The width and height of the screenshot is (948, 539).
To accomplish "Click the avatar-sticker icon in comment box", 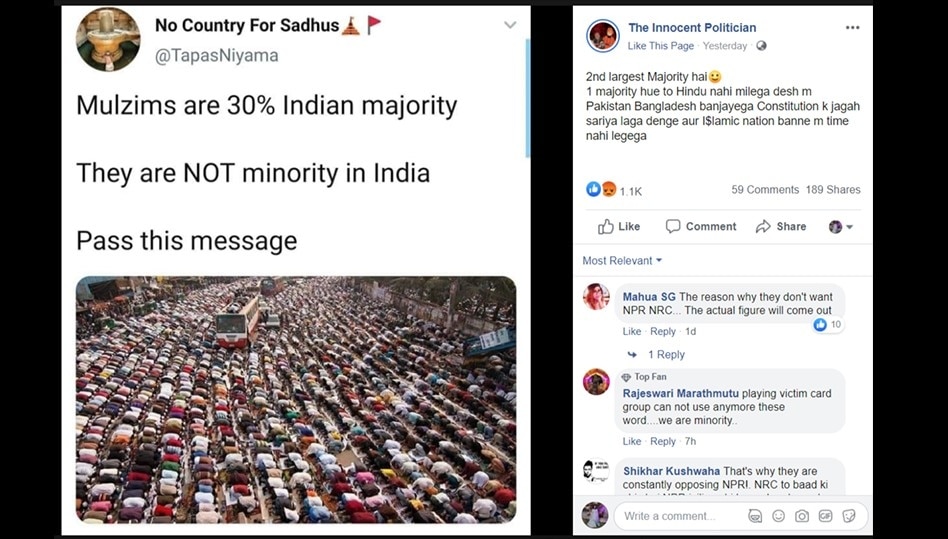I will tap(755, 516).
